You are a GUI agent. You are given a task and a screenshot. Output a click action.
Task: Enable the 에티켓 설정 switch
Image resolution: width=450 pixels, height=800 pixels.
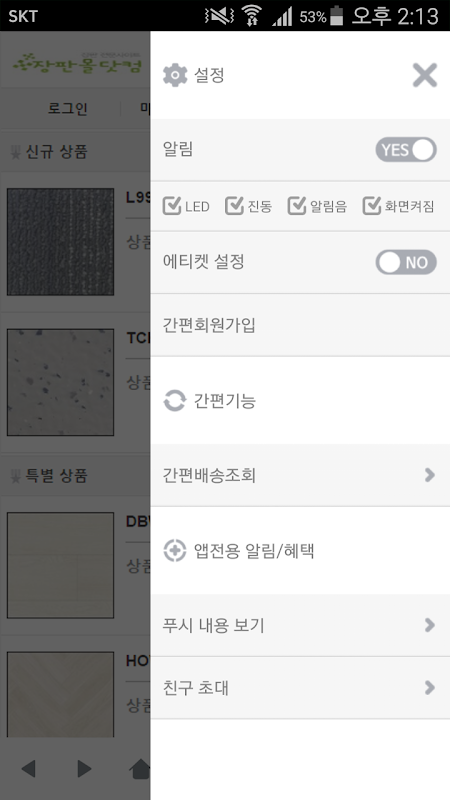point(406,262)
